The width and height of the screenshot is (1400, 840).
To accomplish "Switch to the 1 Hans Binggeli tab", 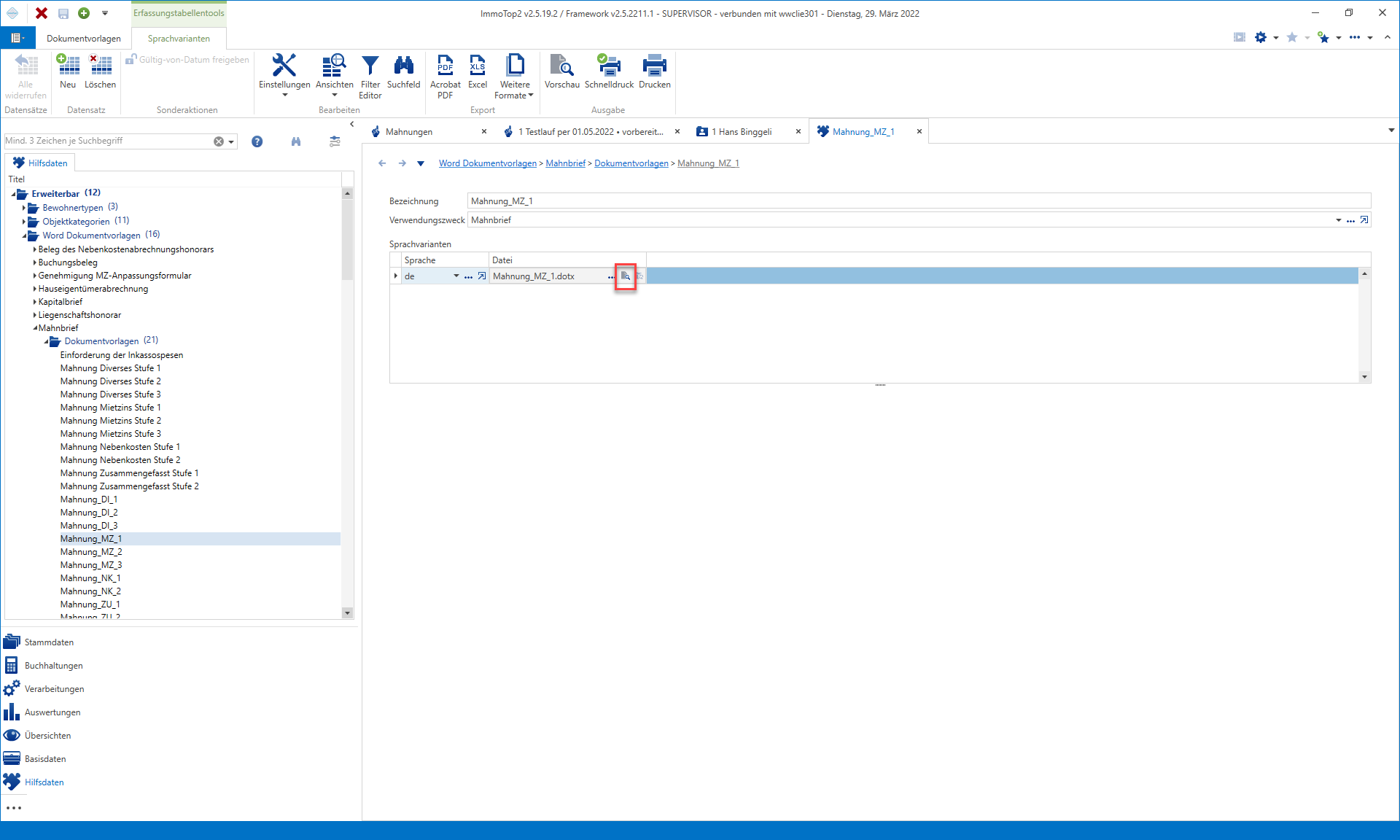I will [x=742, y=132].
